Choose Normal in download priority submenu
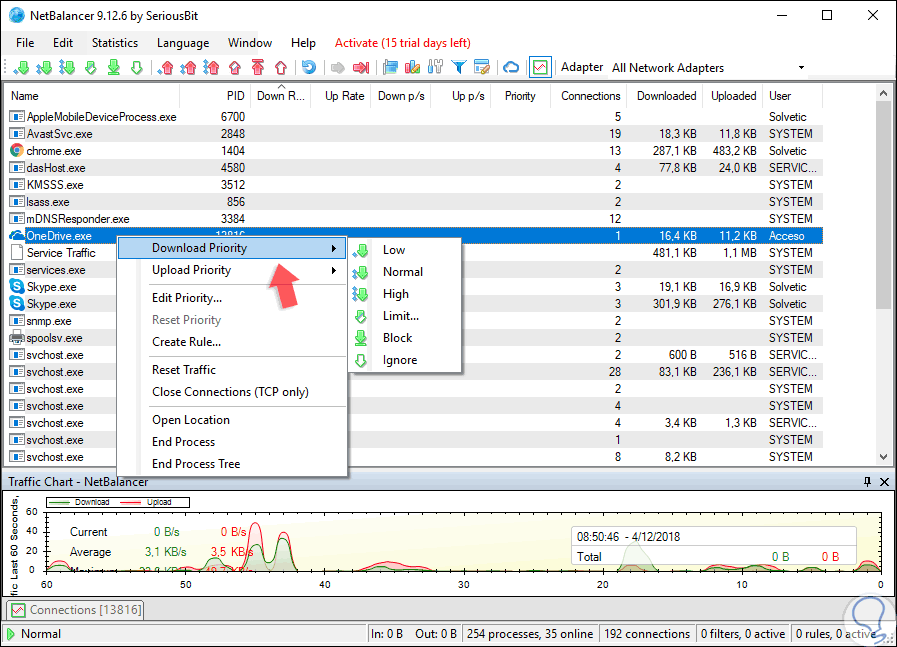 point(405,272)
